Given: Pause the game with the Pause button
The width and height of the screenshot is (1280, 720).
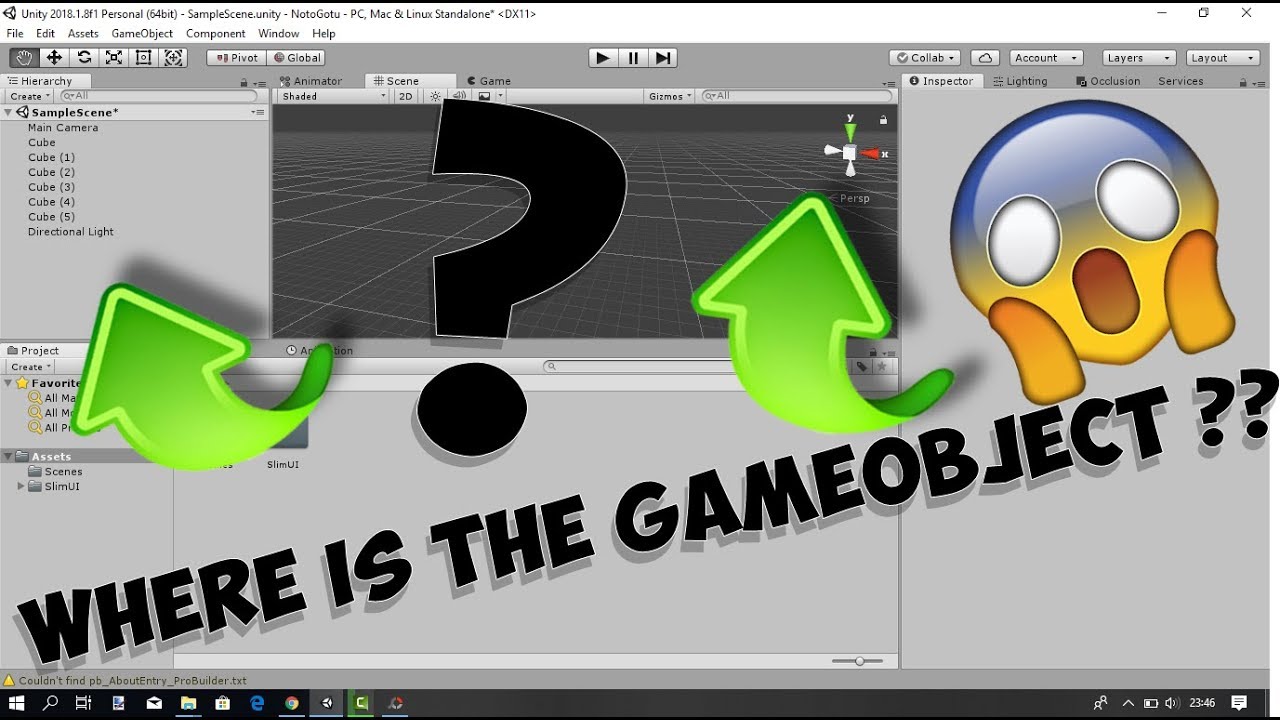Looking at the screenshot, I should point(632,58).
